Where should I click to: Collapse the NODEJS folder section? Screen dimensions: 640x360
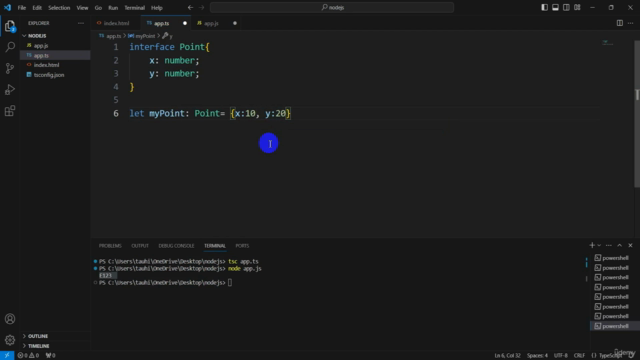tap(55, 36)
